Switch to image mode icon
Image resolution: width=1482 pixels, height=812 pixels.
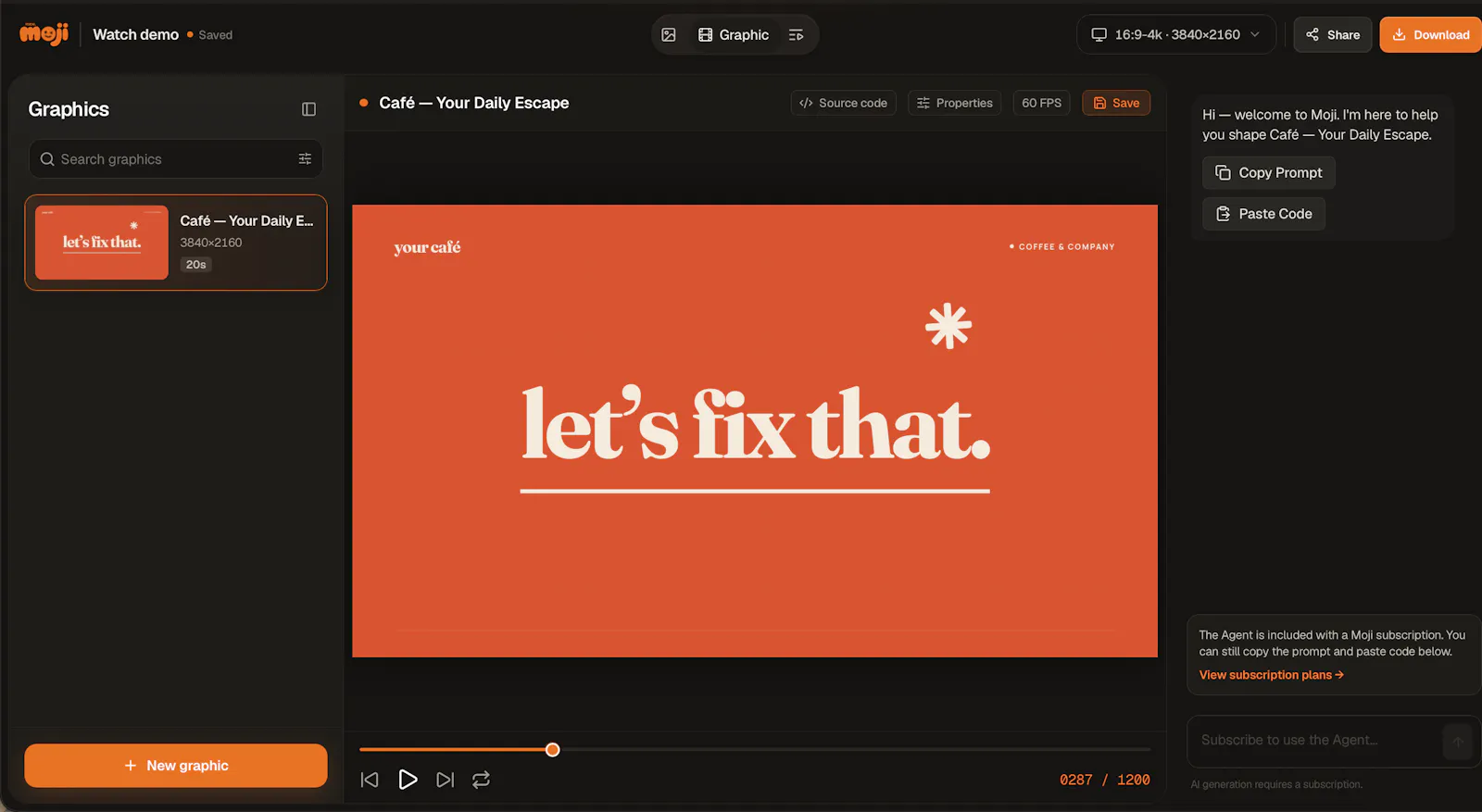coord(669,35)
